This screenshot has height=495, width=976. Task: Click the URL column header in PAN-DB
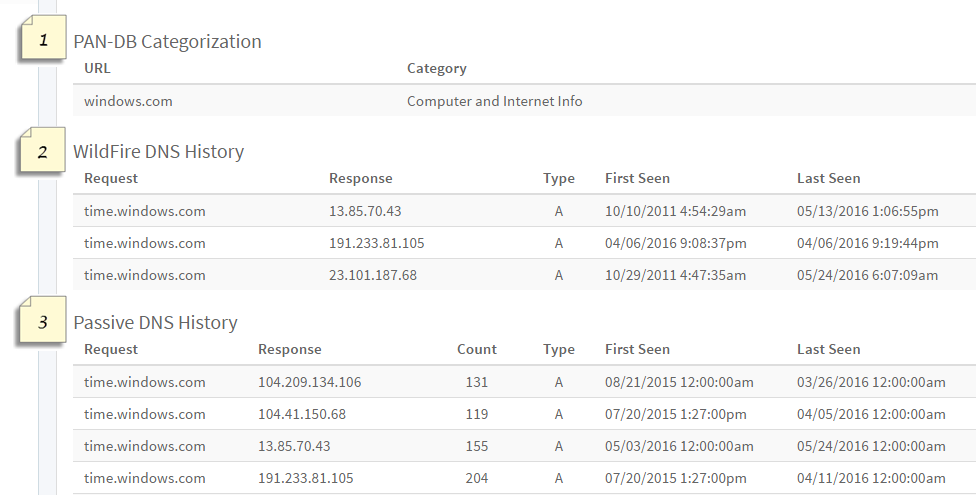pyautogui.click(x=98, y=69)
